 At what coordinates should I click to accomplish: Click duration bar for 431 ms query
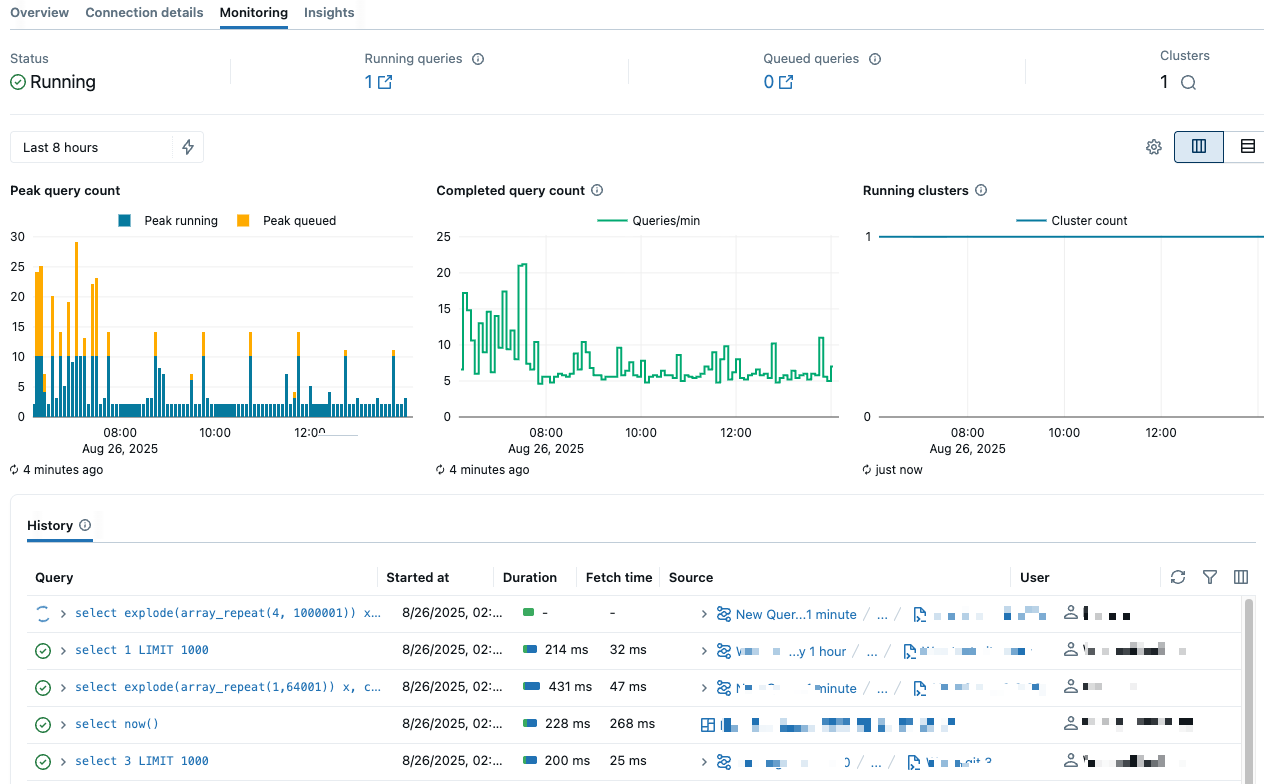[x=532, y=687]
